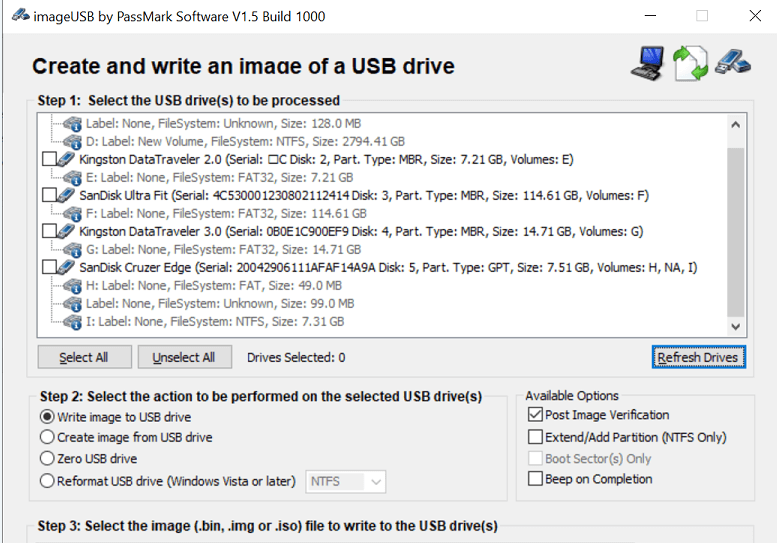Image resolution: width=777 pixels, height=543 pixels.
Task: Check the Kingston DataTraveler 2.0 checkbox
Action: 49,160
